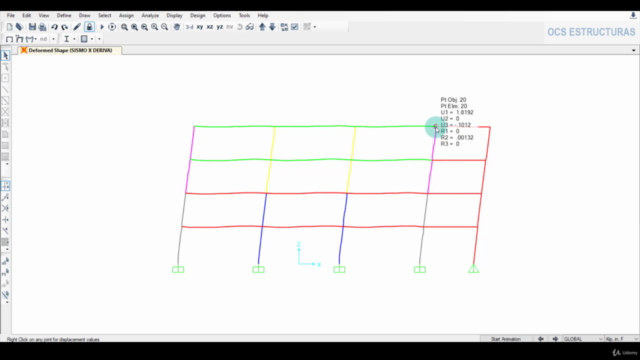Click the Start Animation button
The height and width of the screenshot is (360, 640).
[506, 339]
